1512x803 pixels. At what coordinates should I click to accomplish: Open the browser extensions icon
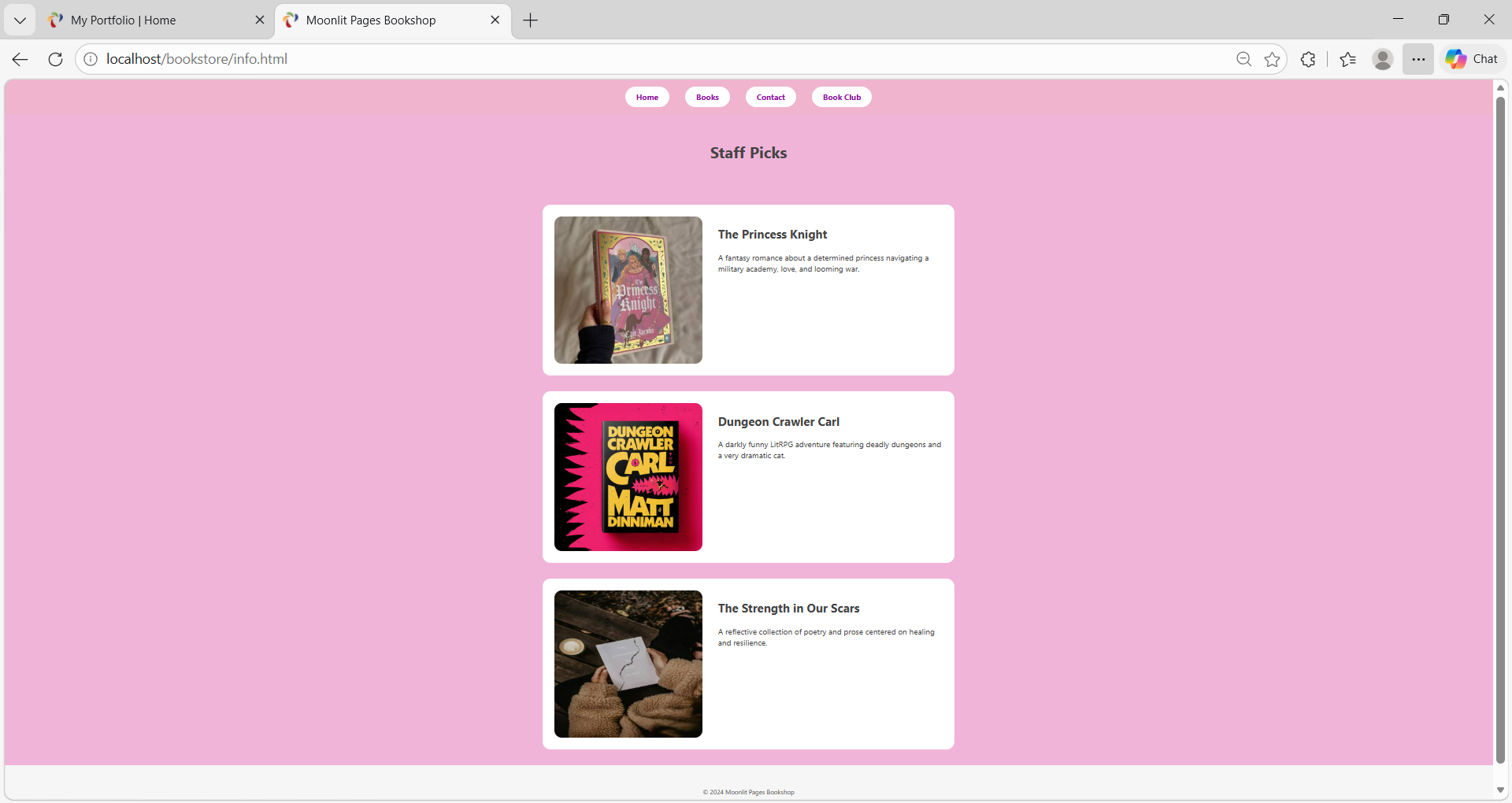click(x=1308, y=59)
